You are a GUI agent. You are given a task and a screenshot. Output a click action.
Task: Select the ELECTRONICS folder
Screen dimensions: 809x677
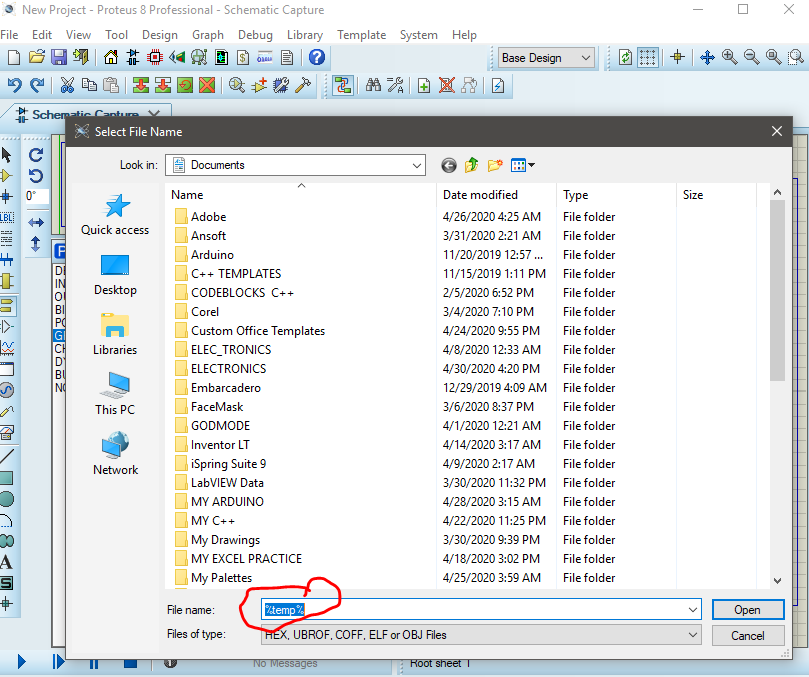[229, 369]
